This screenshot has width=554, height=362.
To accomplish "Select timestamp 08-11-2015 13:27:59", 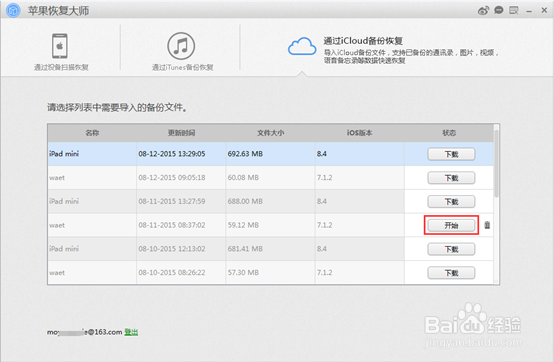I will (x=172, y=201).
